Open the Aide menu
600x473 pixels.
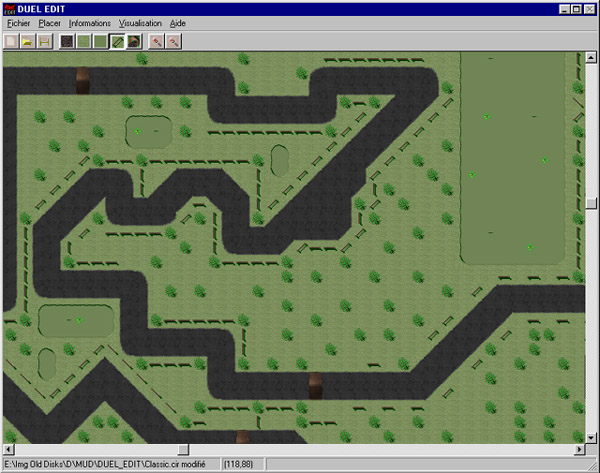pos(178,23)
